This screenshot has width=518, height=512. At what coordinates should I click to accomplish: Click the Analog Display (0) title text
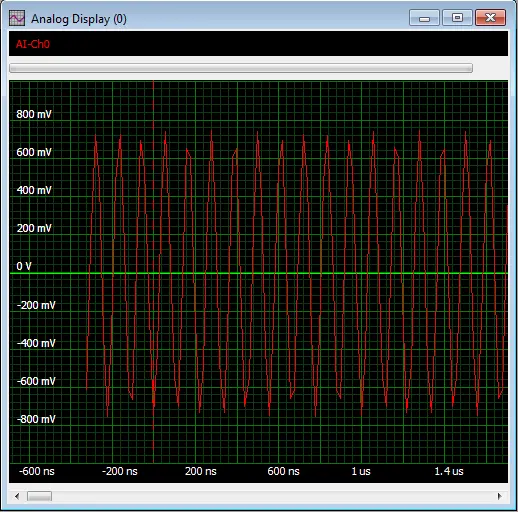point(79,19)
